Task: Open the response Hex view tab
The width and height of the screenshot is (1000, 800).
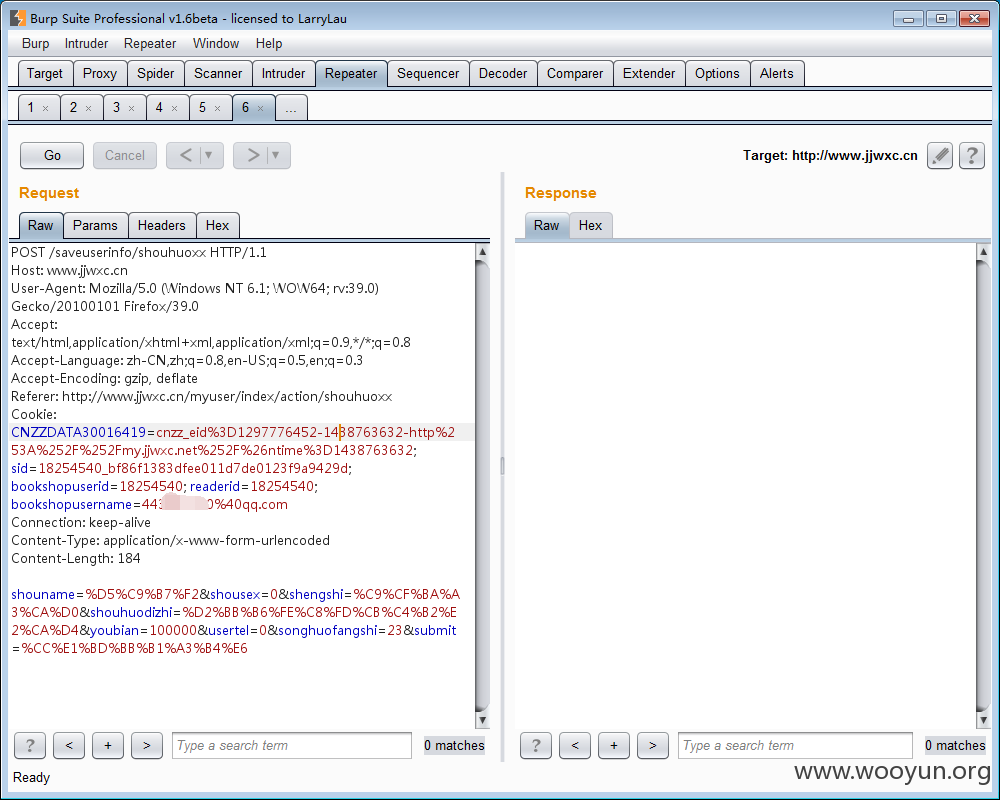Action: click(591, 225)
